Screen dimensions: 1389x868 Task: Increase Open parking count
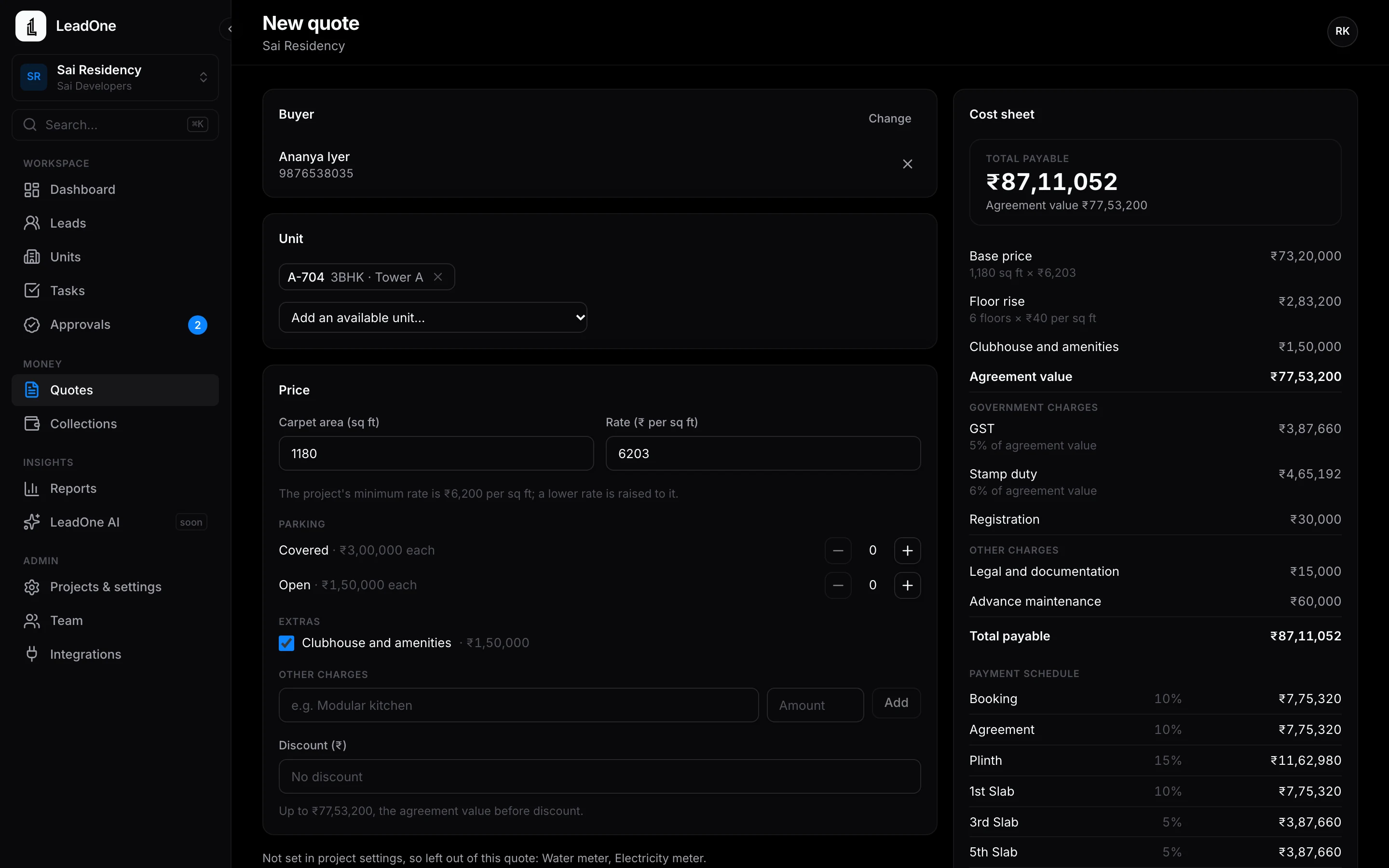907,585
